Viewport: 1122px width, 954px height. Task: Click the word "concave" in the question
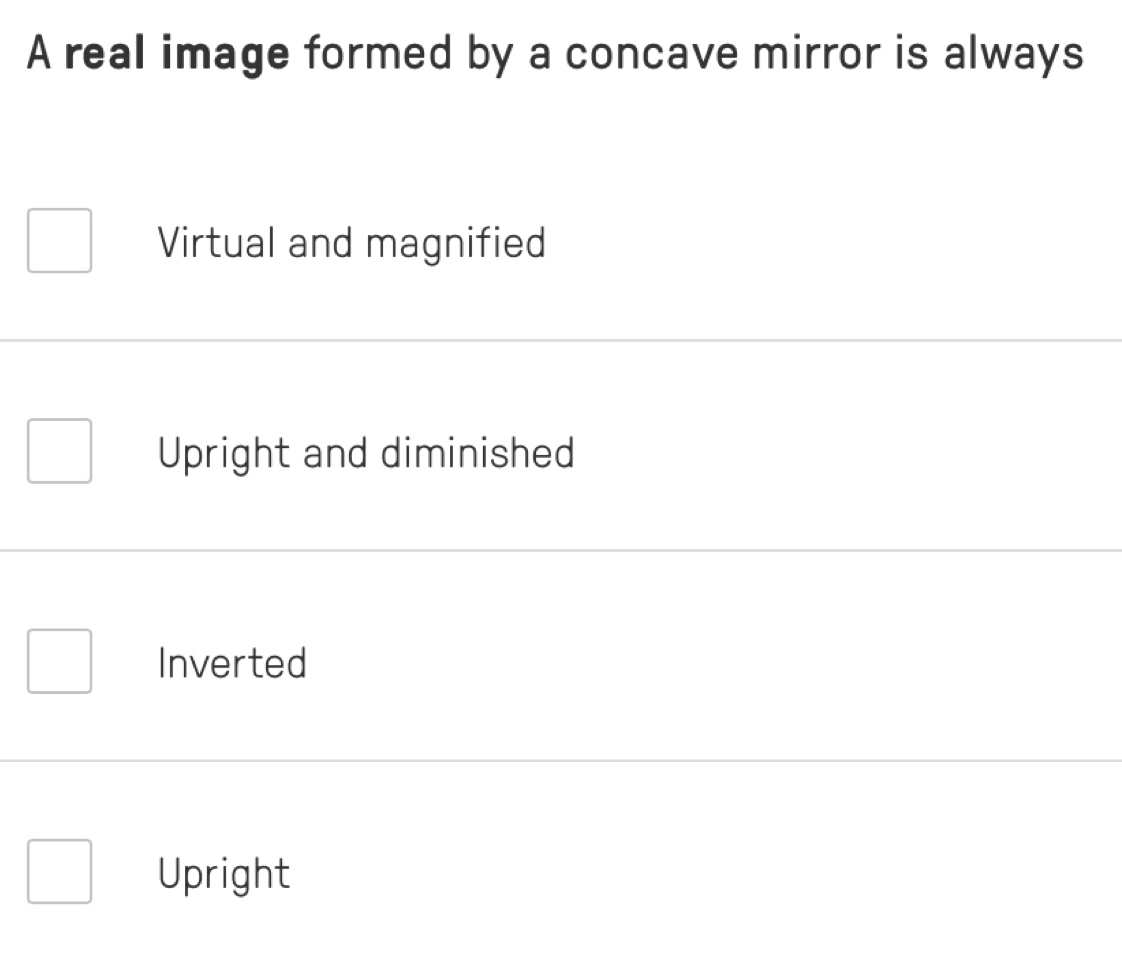(x=653, y=54)
